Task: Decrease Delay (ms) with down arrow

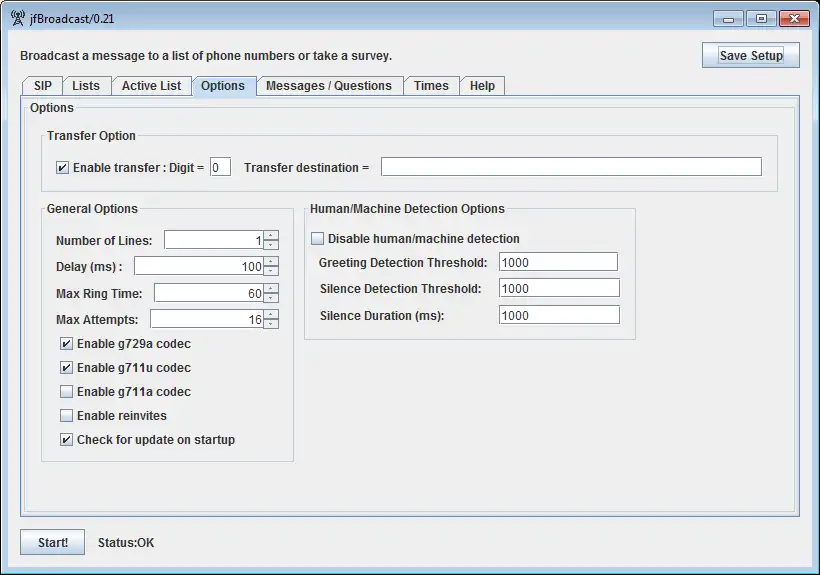Action: pyautogui.click(x=271, y=271)
